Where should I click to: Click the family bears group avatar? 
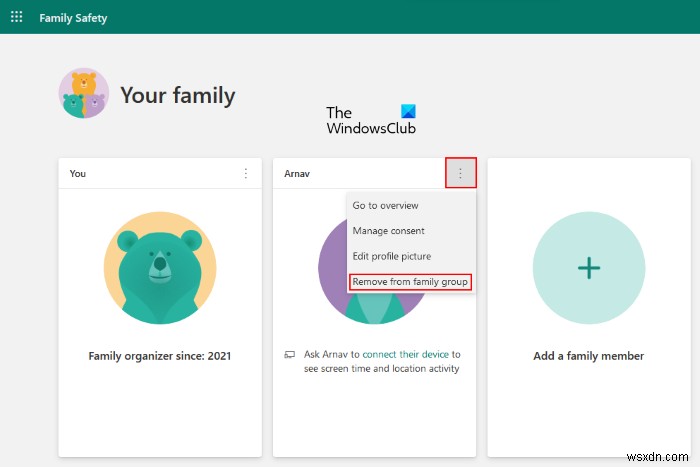tap(84, 94)
